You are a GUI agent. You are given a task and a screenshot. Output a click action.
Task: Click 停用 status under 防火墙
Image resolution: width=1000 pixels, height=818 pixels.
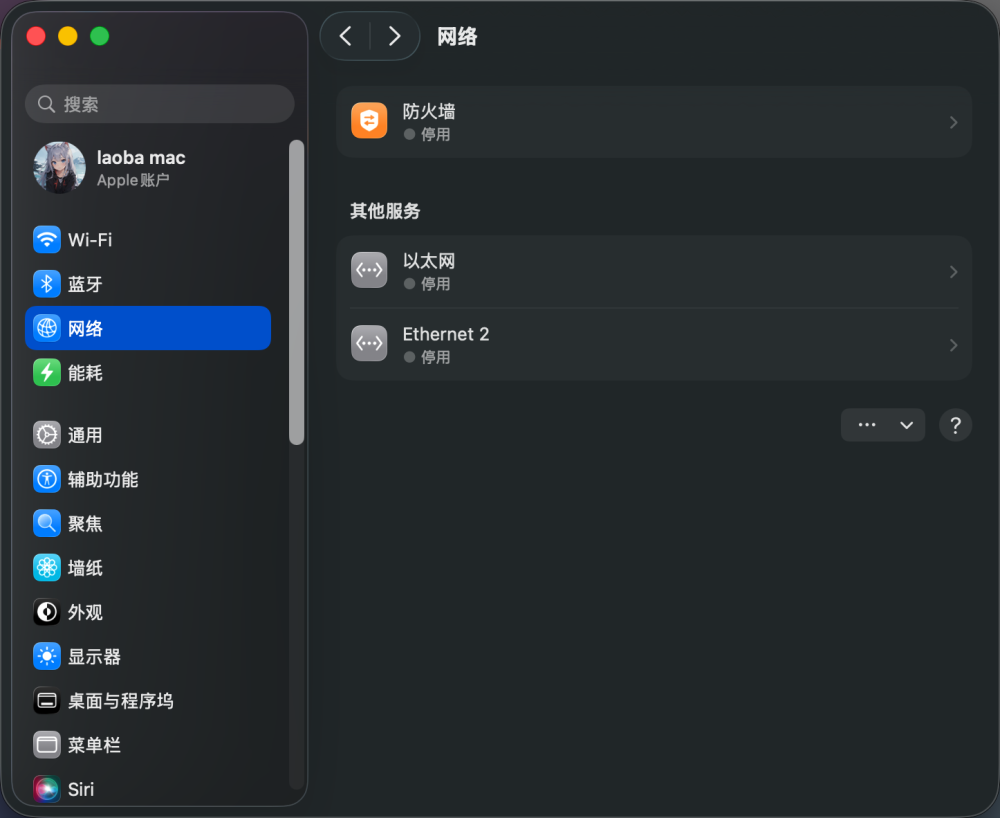coord(436,135)
